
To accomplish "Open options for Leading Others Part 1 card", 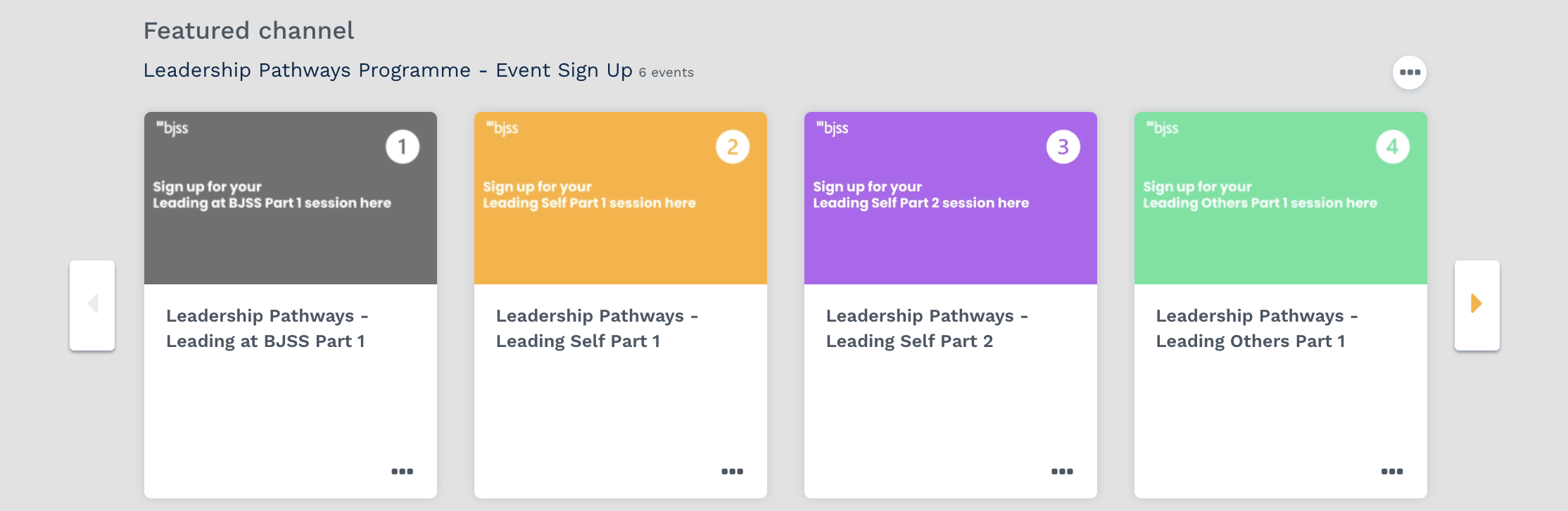I will 1391,472.
